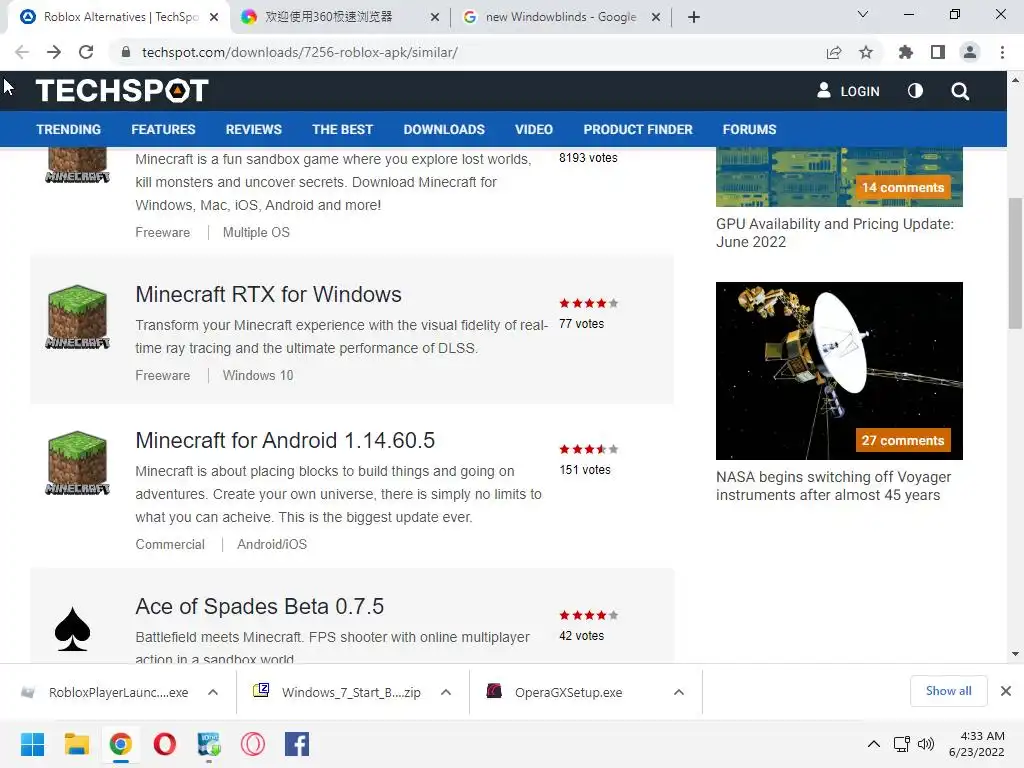The height and width of the screenshot is (768, 1024).
Task: Select the Roblox Alternatives TechSpot tab
Action: pos(121,17)
